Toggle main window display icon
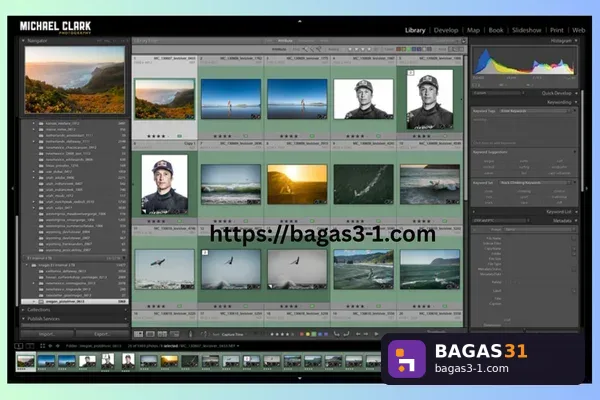The height and width of the screenshot is (400, 600). 18,346
